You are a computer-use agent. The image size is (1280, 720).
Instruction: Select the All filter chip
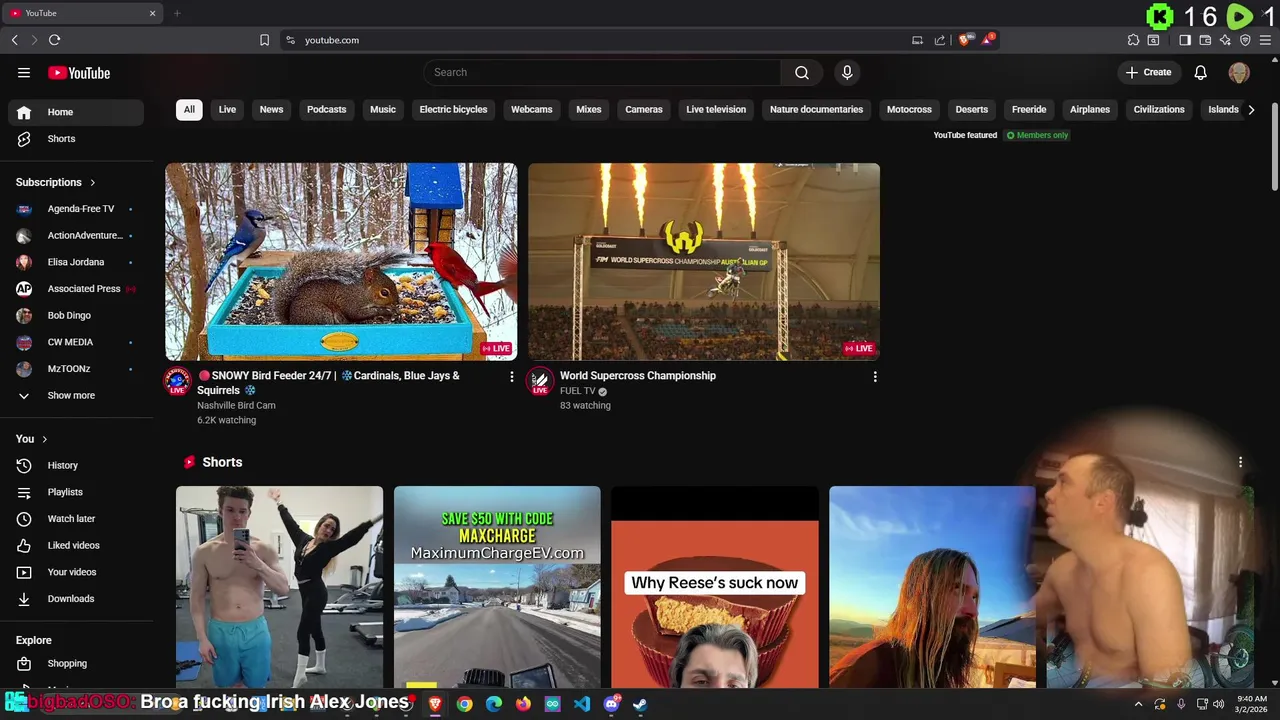coord(189,110)
